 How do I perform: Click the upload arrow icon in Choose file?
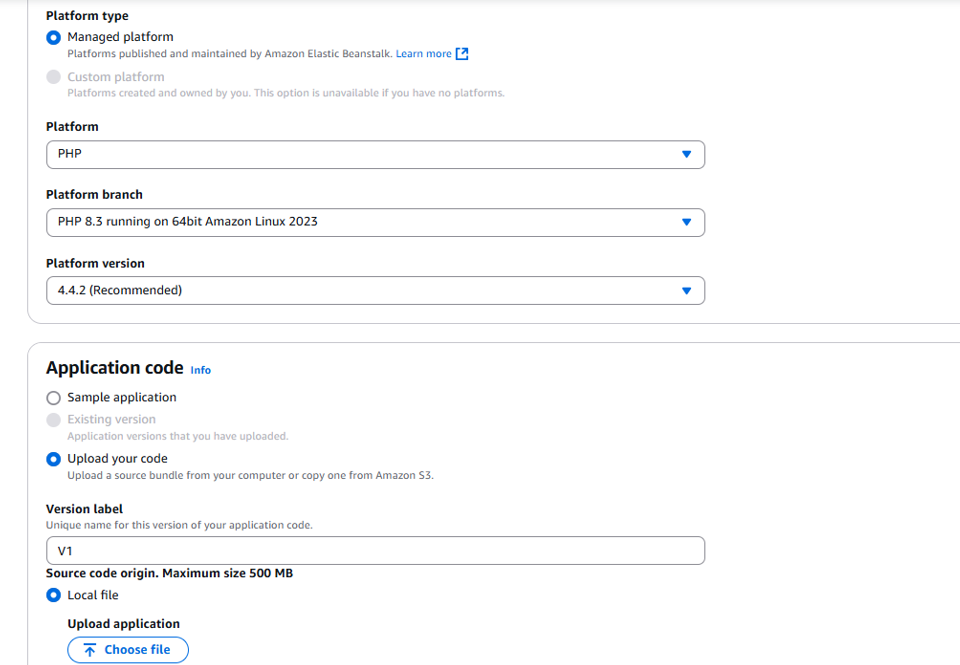point(89,650)
